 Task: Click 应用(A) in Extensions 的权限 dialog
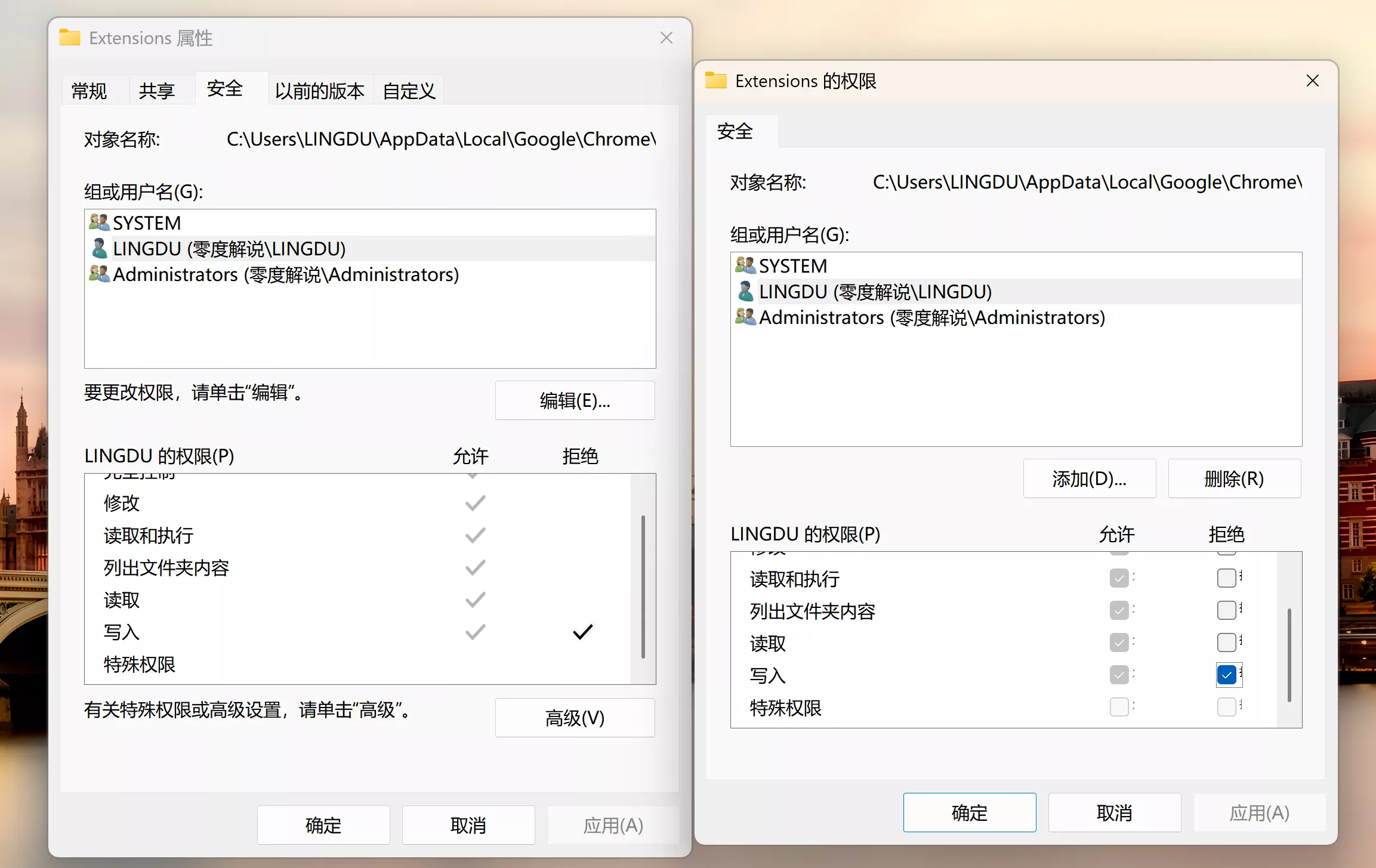(1259, 812)
